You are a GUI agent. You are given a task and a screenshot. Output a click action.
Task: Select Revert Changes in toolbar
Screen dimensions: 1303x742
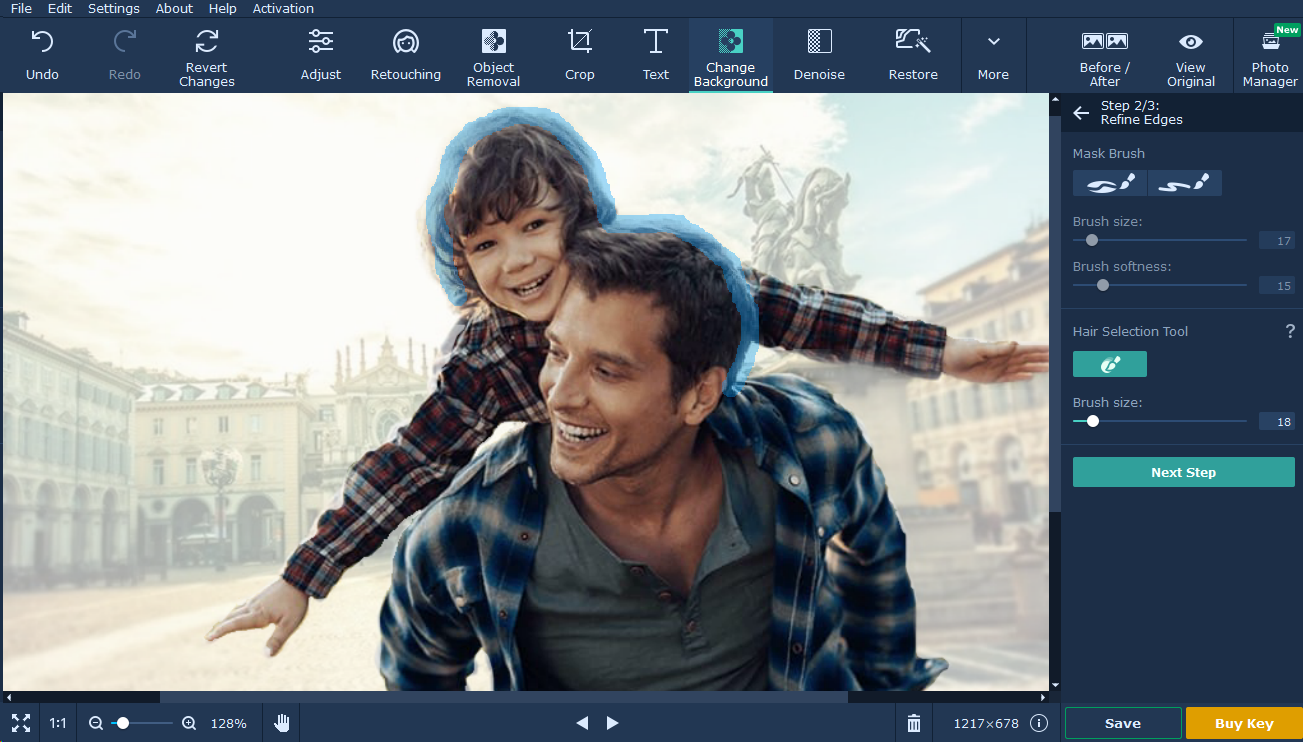(x=207, y=57)
